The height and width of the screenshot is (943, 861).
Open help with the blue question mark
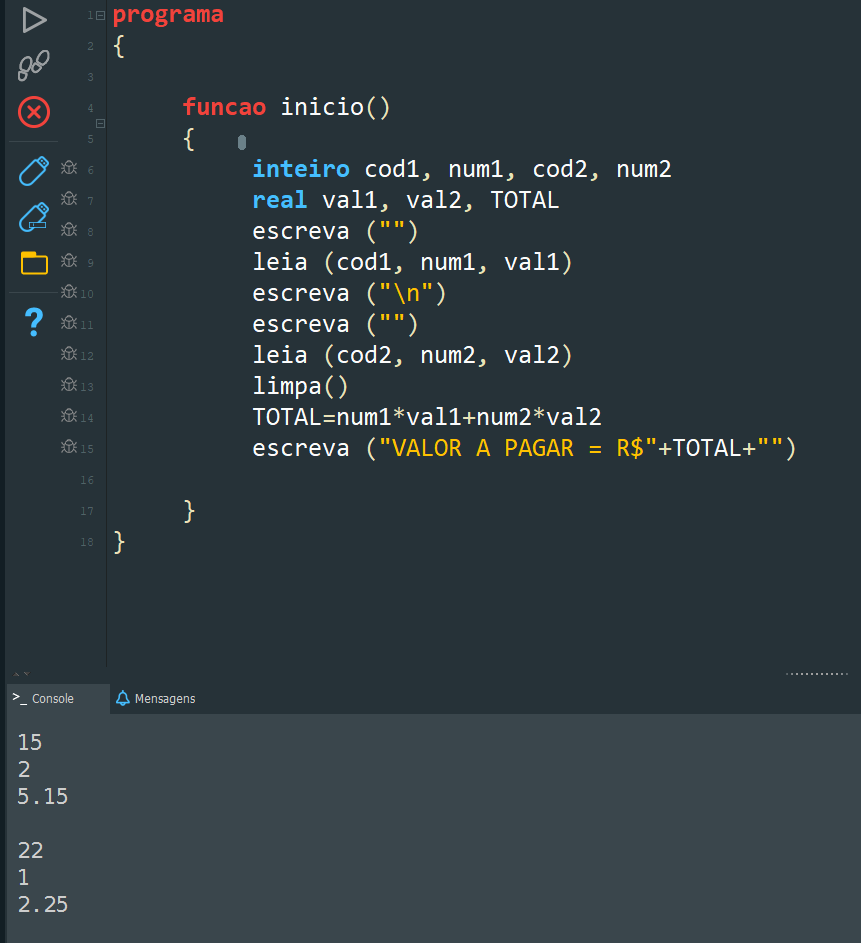34,322
